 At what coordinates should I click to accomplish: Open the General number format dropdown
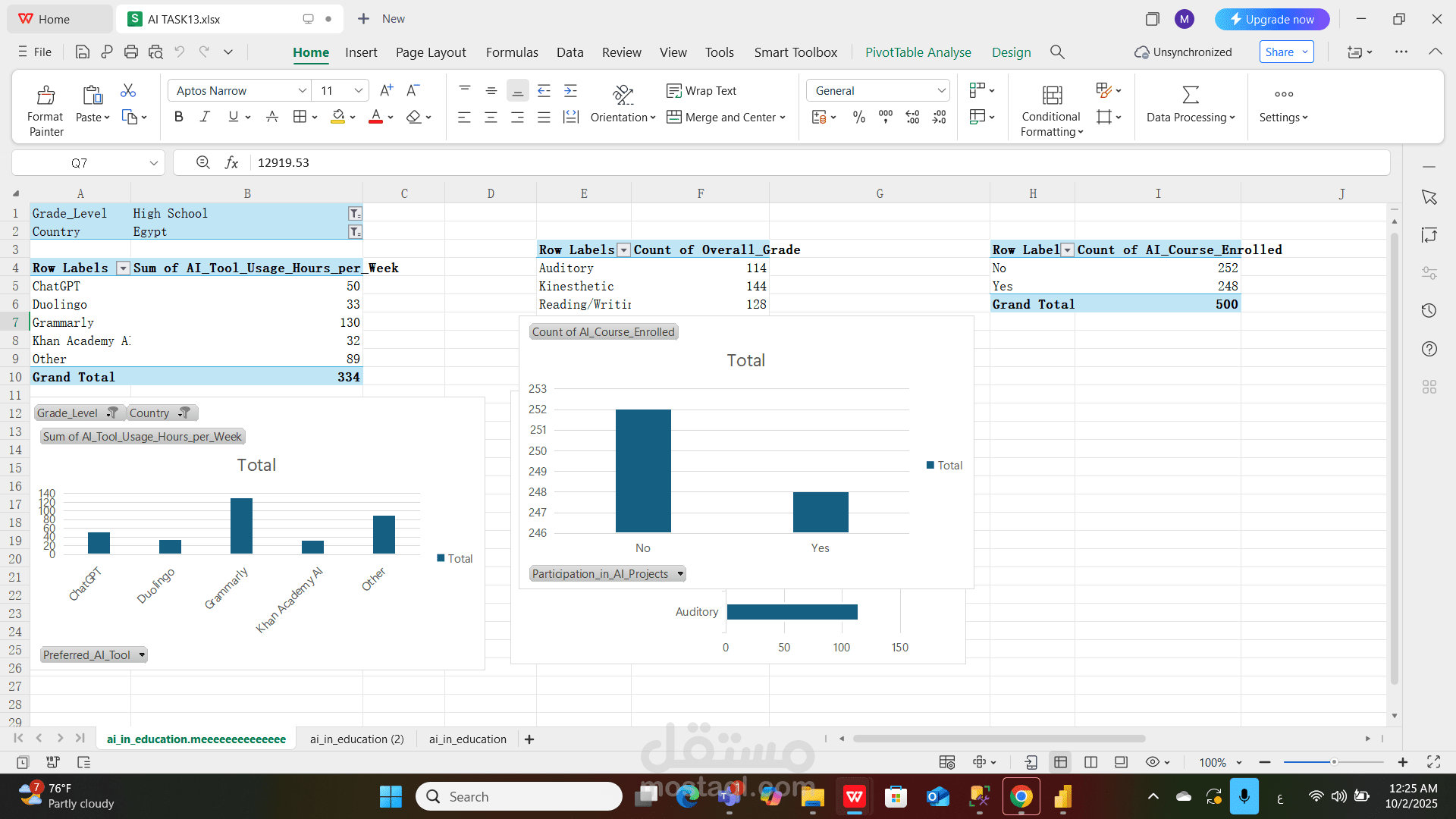941,90
